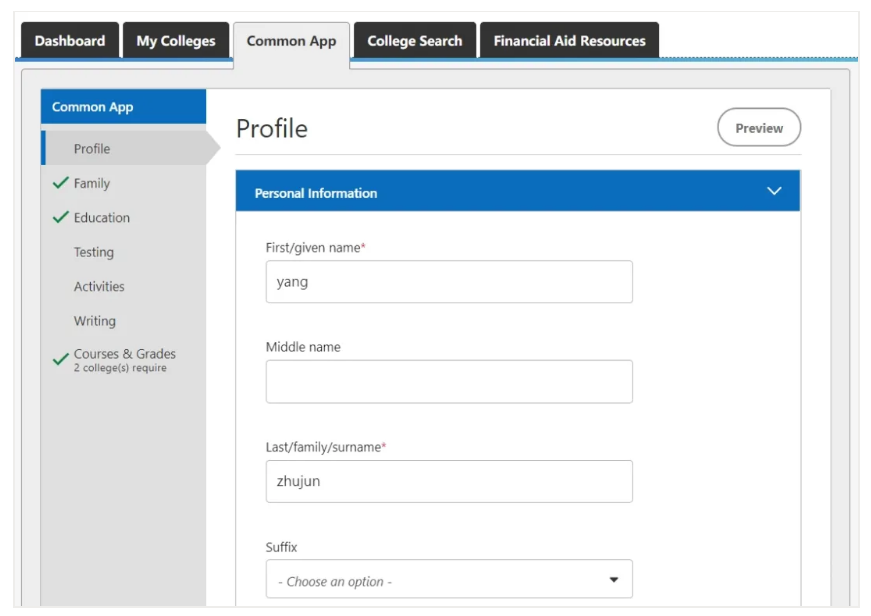Open the My Colleges tab
Screen dimensions: 871x616
pyautogui.click(x=176, y=41)
